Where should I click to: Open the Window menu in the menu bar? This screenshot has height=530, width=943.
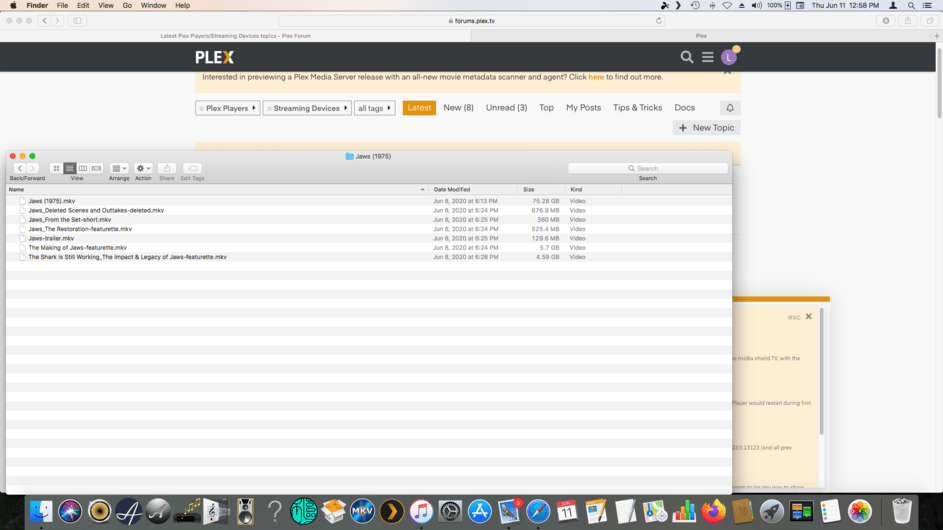(x=153, y=5)
